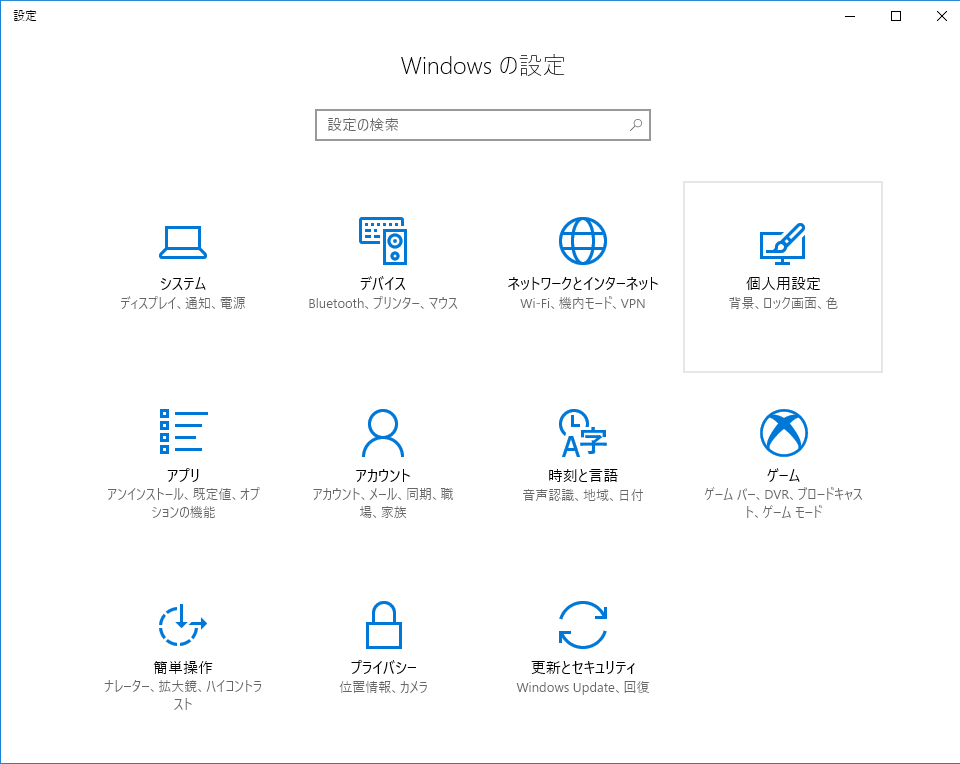Click the text 背景、ロック画面、色
960x764 pixels.
click(783, 303)
